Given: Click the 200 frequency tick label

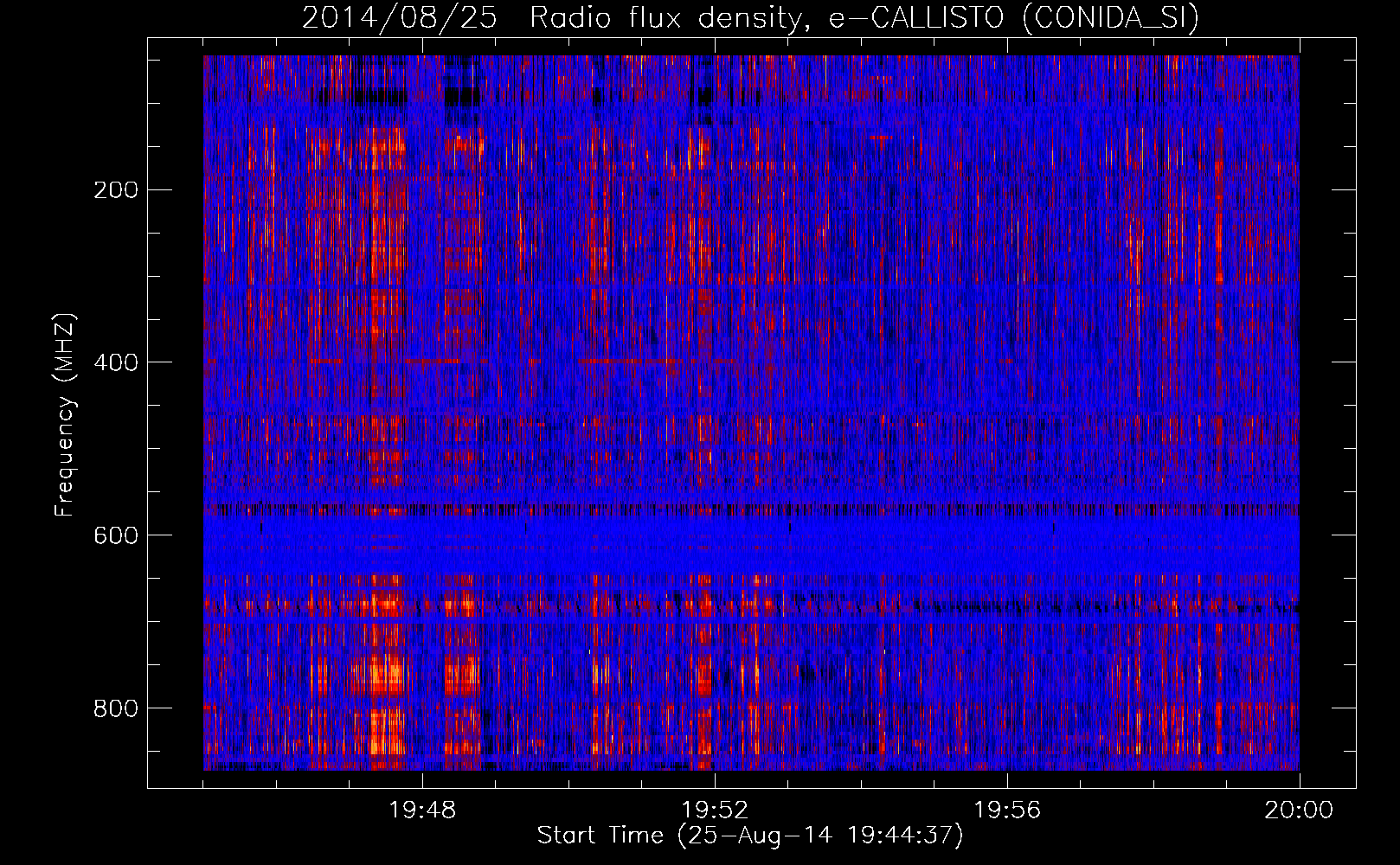Looking at the screenshot, I should point(116,190).
